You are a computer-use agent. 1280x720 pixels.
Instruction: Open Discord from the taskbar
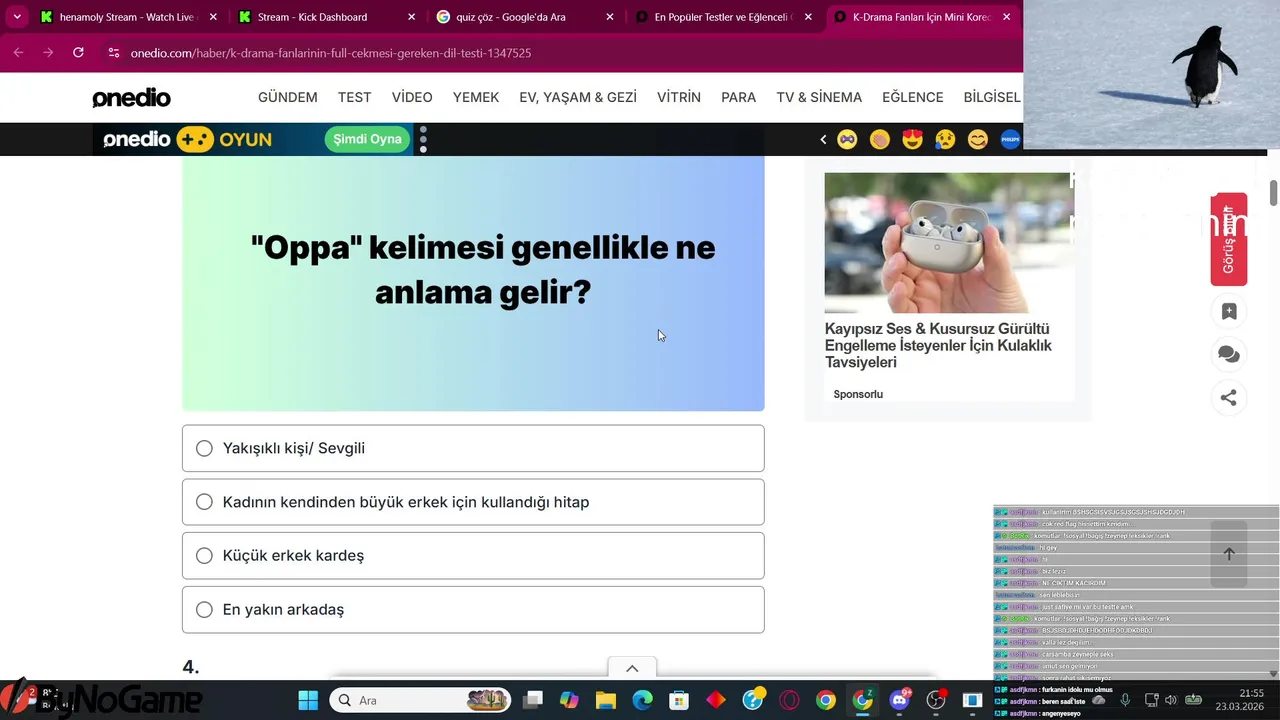(899, 700)
